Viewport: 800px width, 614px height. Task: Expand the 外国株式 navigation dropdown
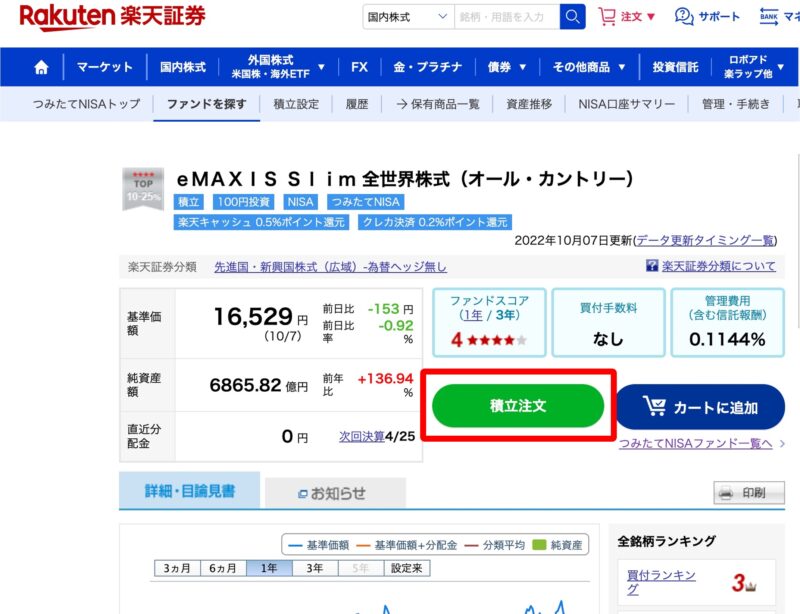[321, 67]
